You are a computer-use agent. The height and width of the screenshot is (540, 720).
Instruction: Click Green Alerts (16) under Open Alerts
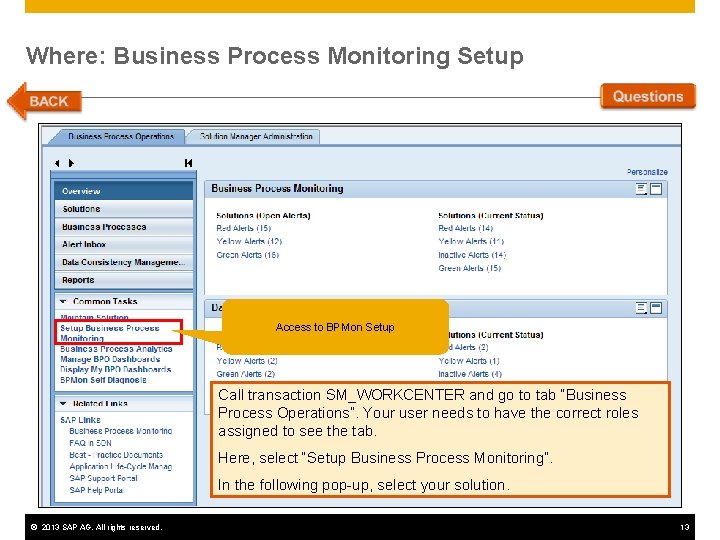248,255
